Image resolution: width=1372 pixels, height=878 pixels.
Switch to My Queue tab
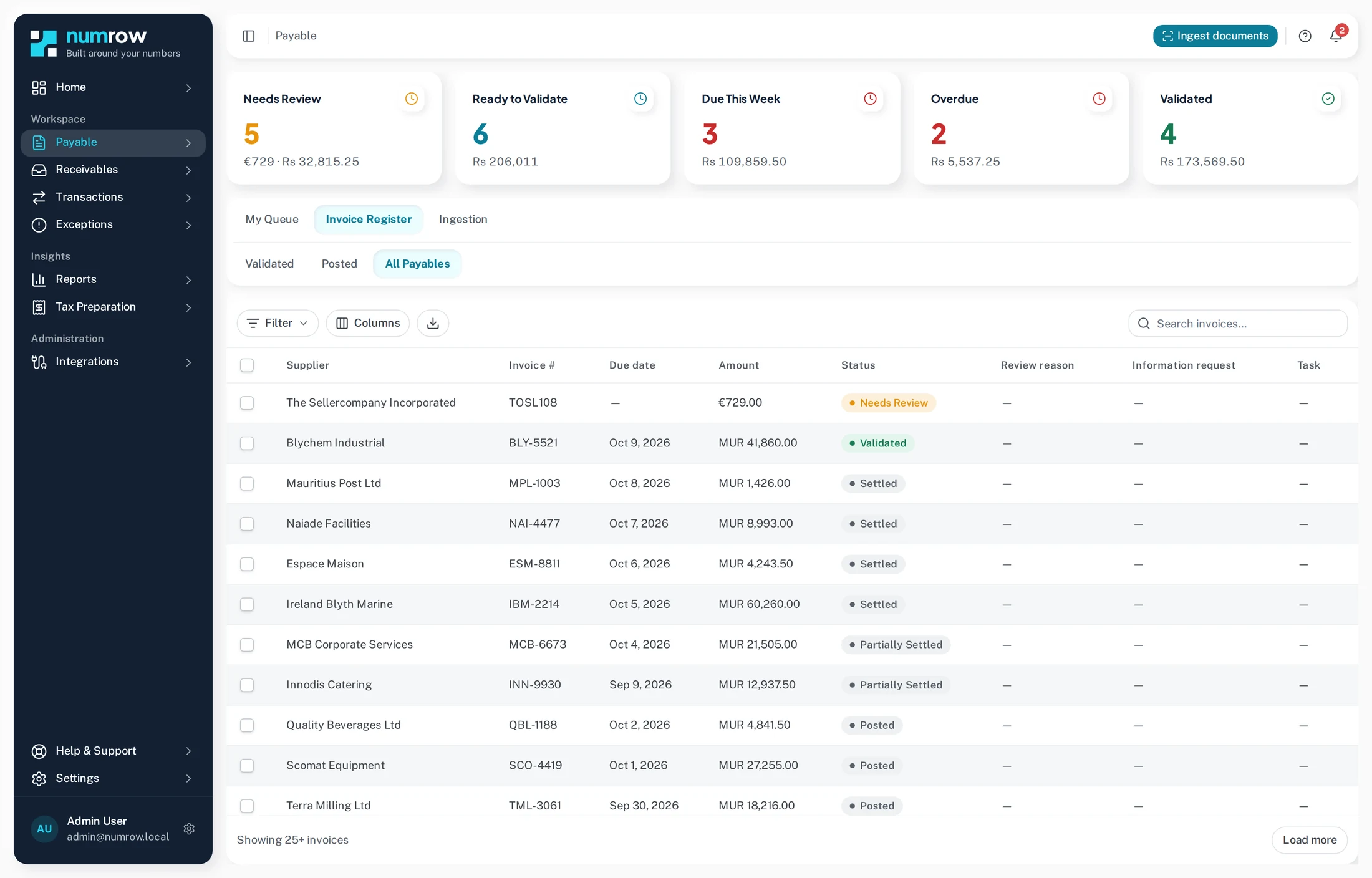coord(272,219)
